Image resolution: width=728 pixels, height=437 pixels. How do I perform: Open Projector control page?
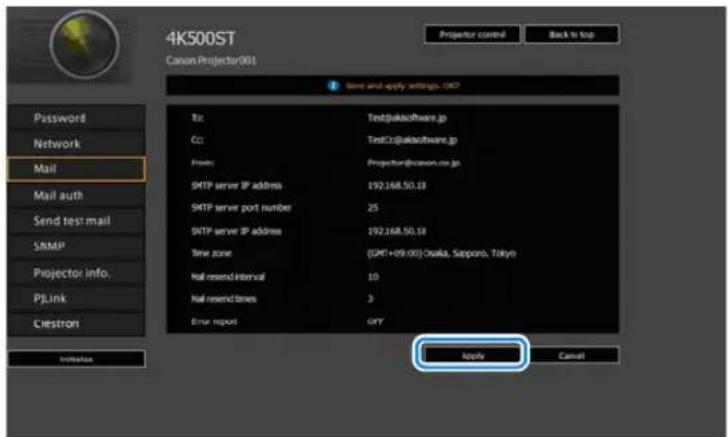[472, 34]
